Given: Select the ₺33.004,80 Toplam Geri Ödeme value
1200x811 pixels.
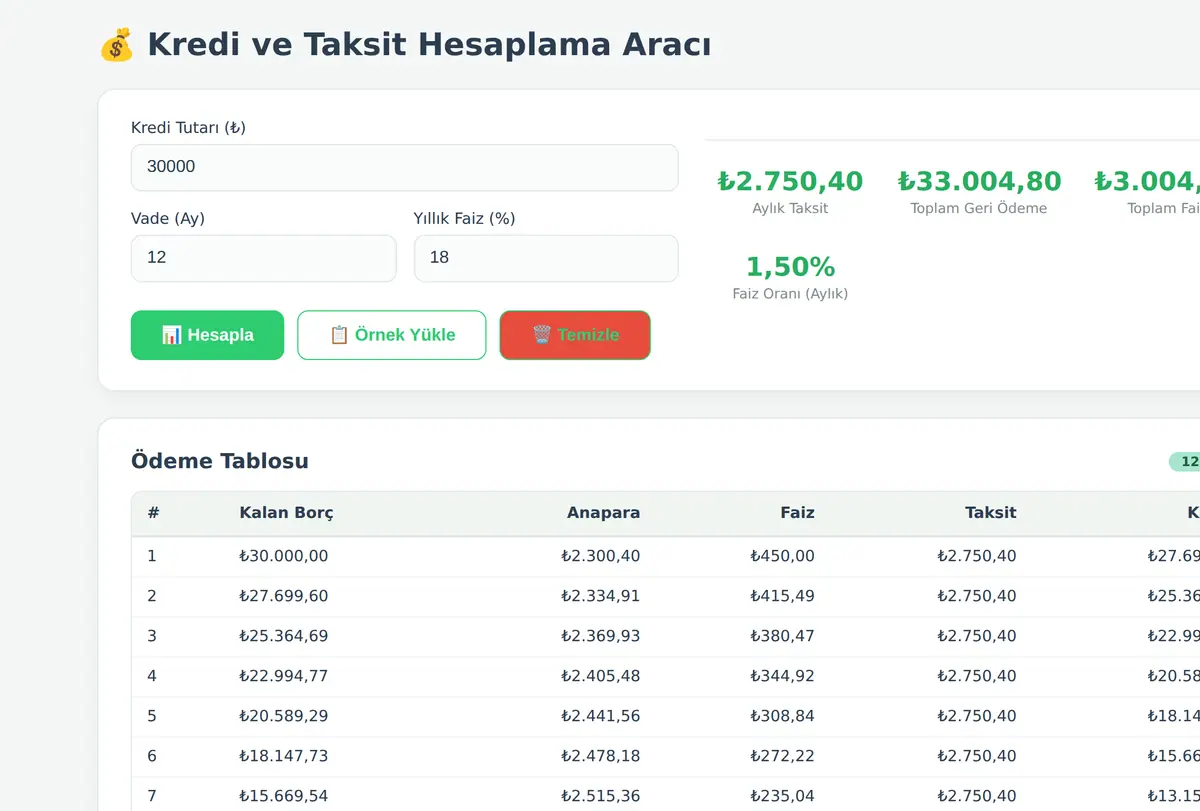Looking at the screenshot, I should pyautogui.click(x=979, y=181).
